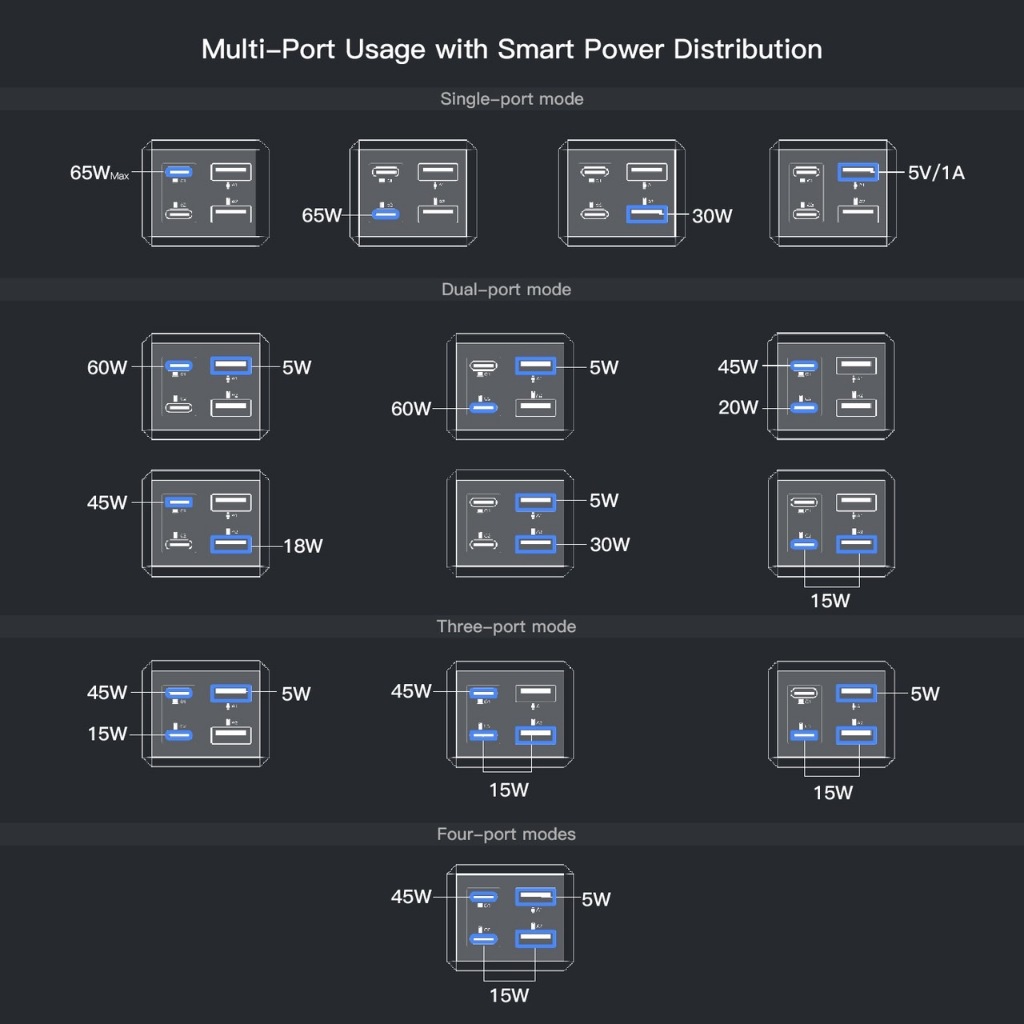Select the Three-port mode section header
This screenshot has width=1024, height=1024.
tap(506, 626)
